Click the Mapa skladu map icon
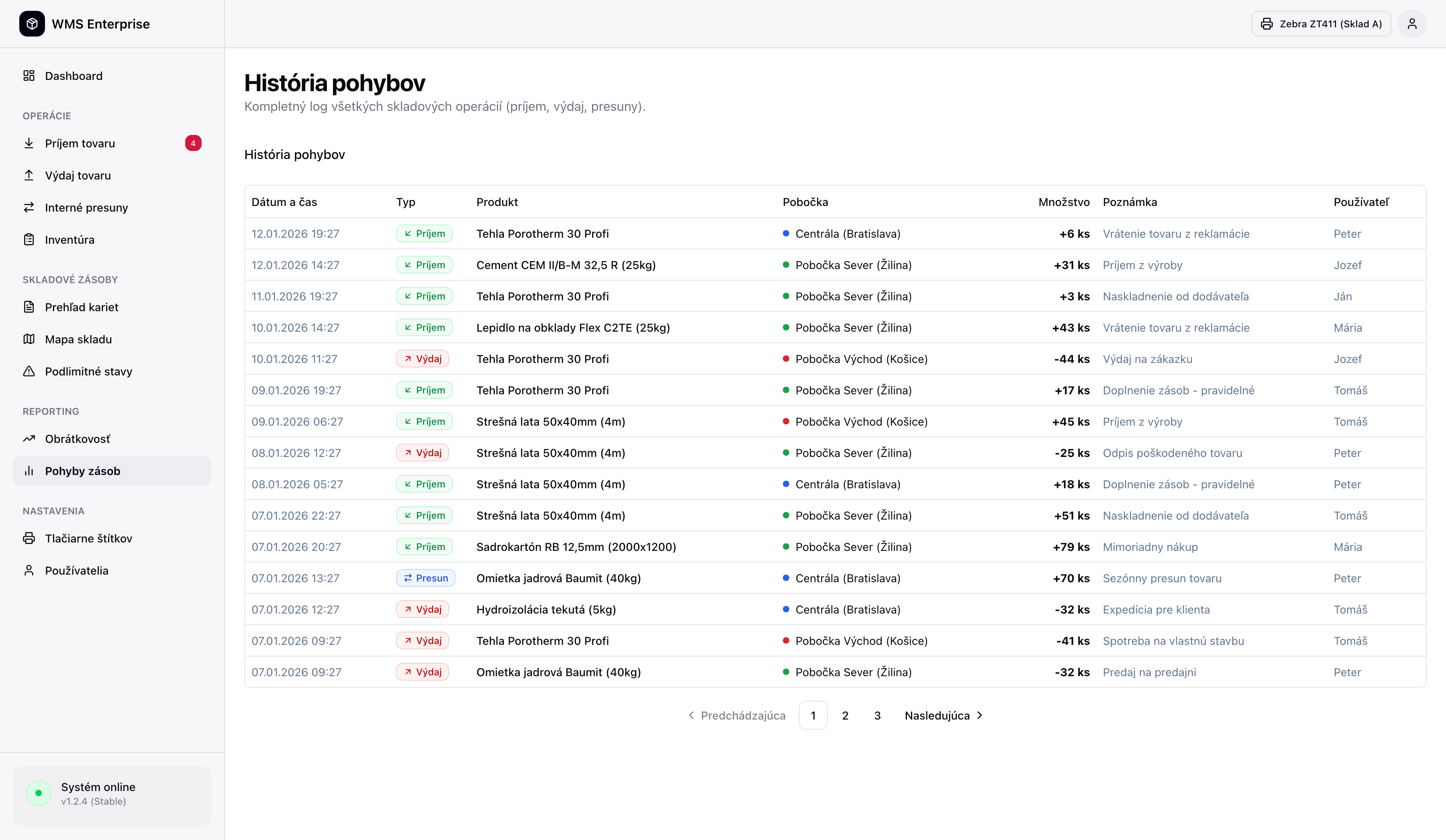Image resolution: width=1446 pixels, height=840 pixels. point(29,339)
